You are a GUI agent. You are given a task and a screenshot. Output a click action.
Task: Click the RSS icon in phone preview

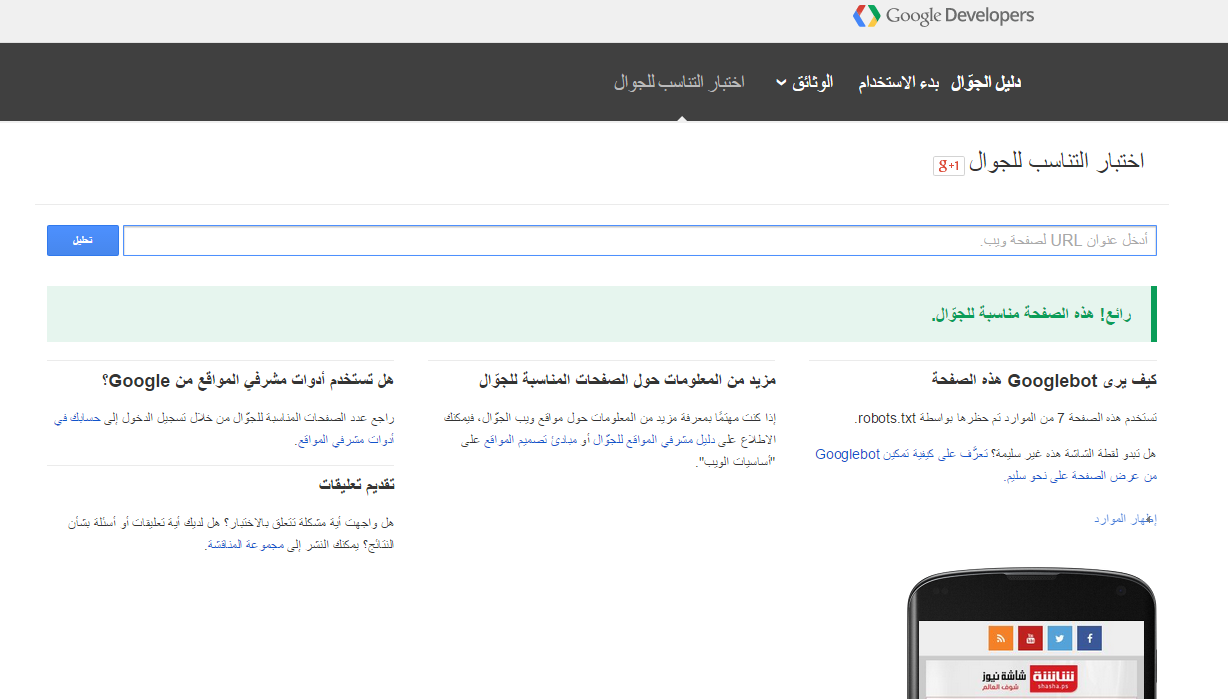point(1000,638)
